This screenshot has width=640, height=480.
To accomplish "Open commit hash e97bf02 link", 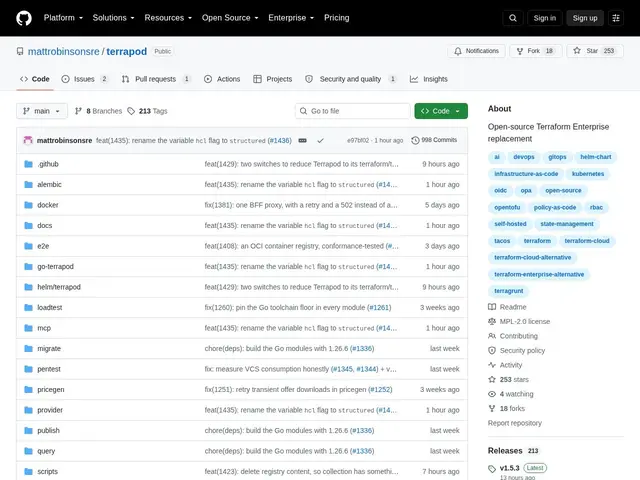I will (358, 140).
